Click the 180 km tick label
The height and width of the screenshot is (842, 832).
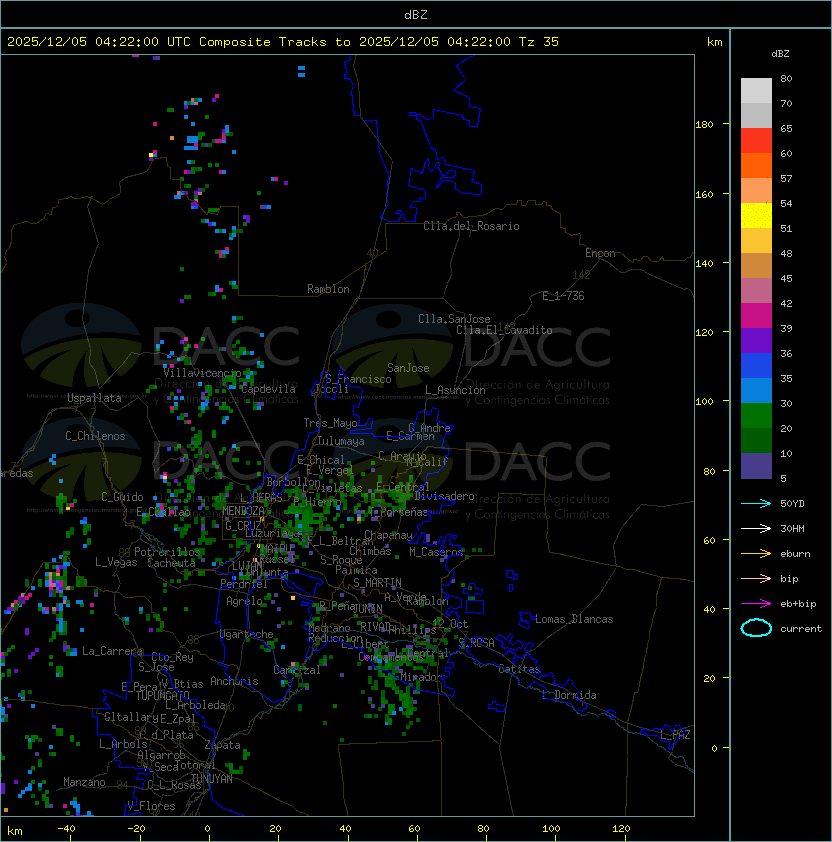pos(704,125)
